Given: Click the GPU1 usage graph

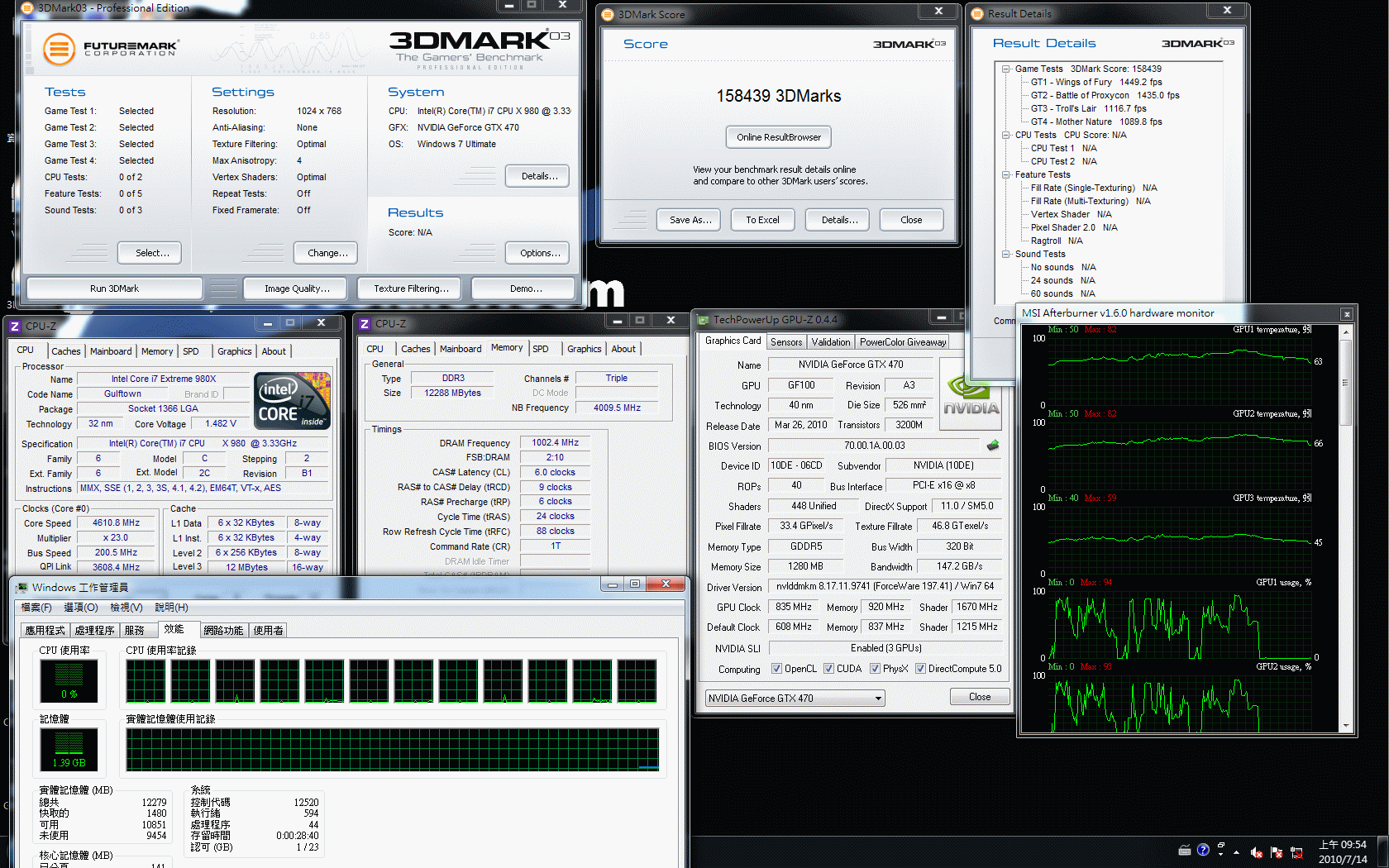Looking at the screenshot, I should [x=1180, y=624].
